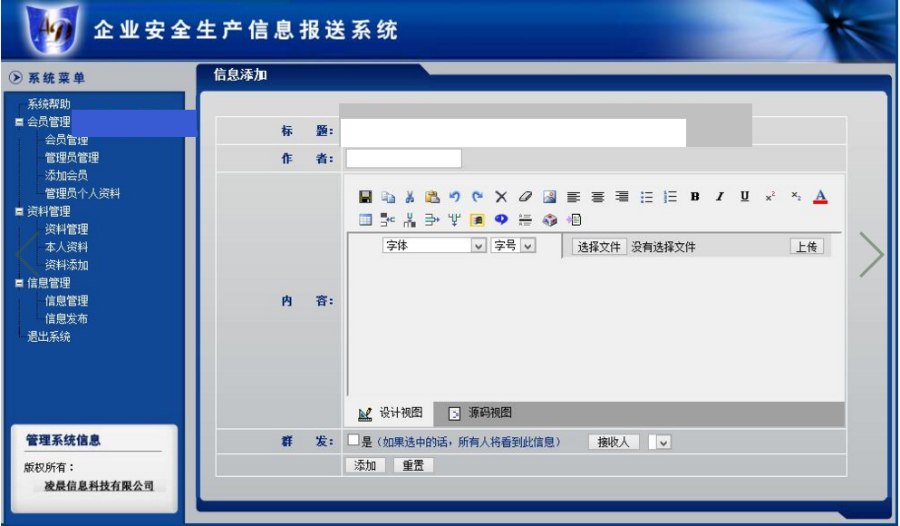900x526 pixels.
Task: Click the Copy icon in the editor toolbar
Action: pos(388,196)
